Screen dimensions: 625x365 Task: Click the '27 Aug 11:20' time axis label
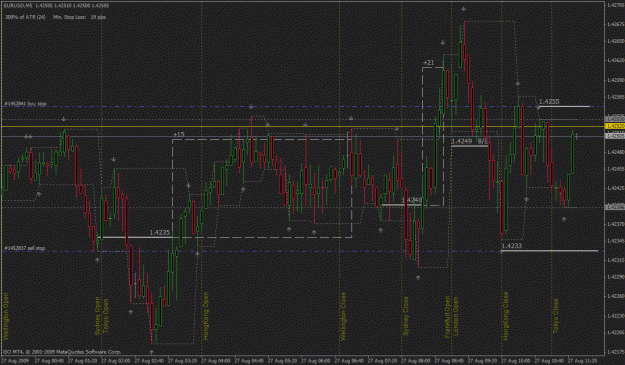(583, 361)
